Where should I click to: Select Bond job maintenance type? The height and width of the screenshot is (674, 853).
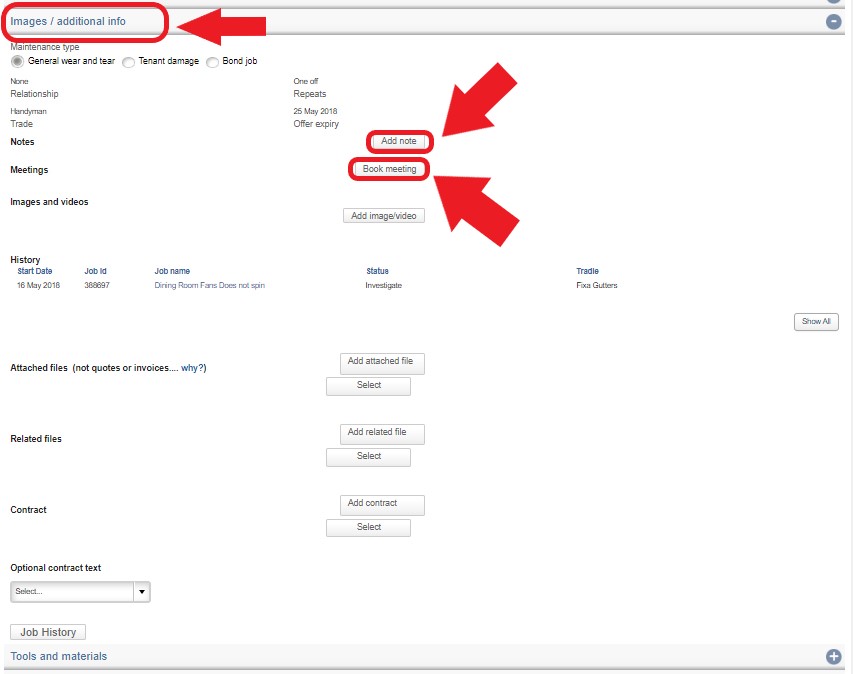(x=212, y=62)
